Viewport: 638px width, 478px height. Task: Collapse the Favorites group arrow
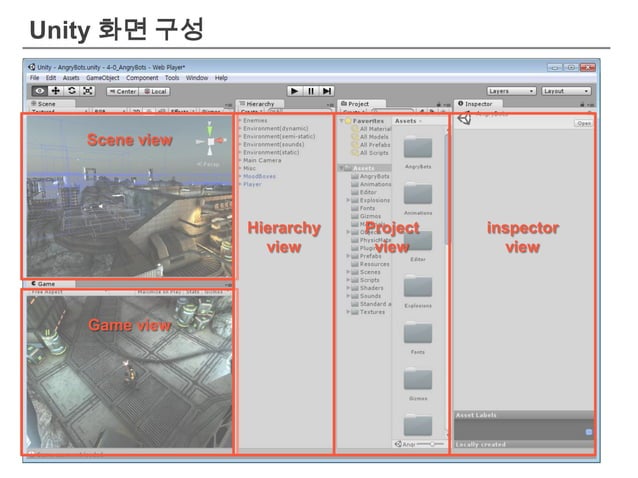coord(341,121)
